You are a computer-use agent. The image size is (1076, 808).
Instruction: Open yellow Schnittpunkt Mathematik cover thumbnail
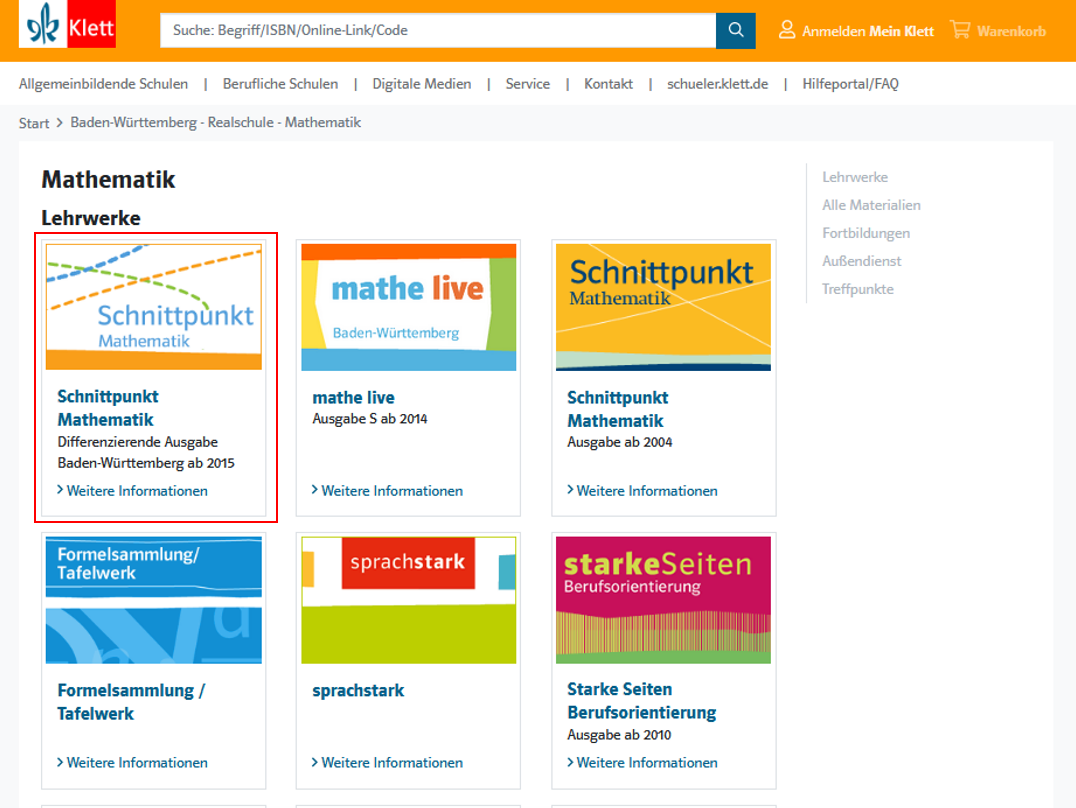click(x=663, y=307)
